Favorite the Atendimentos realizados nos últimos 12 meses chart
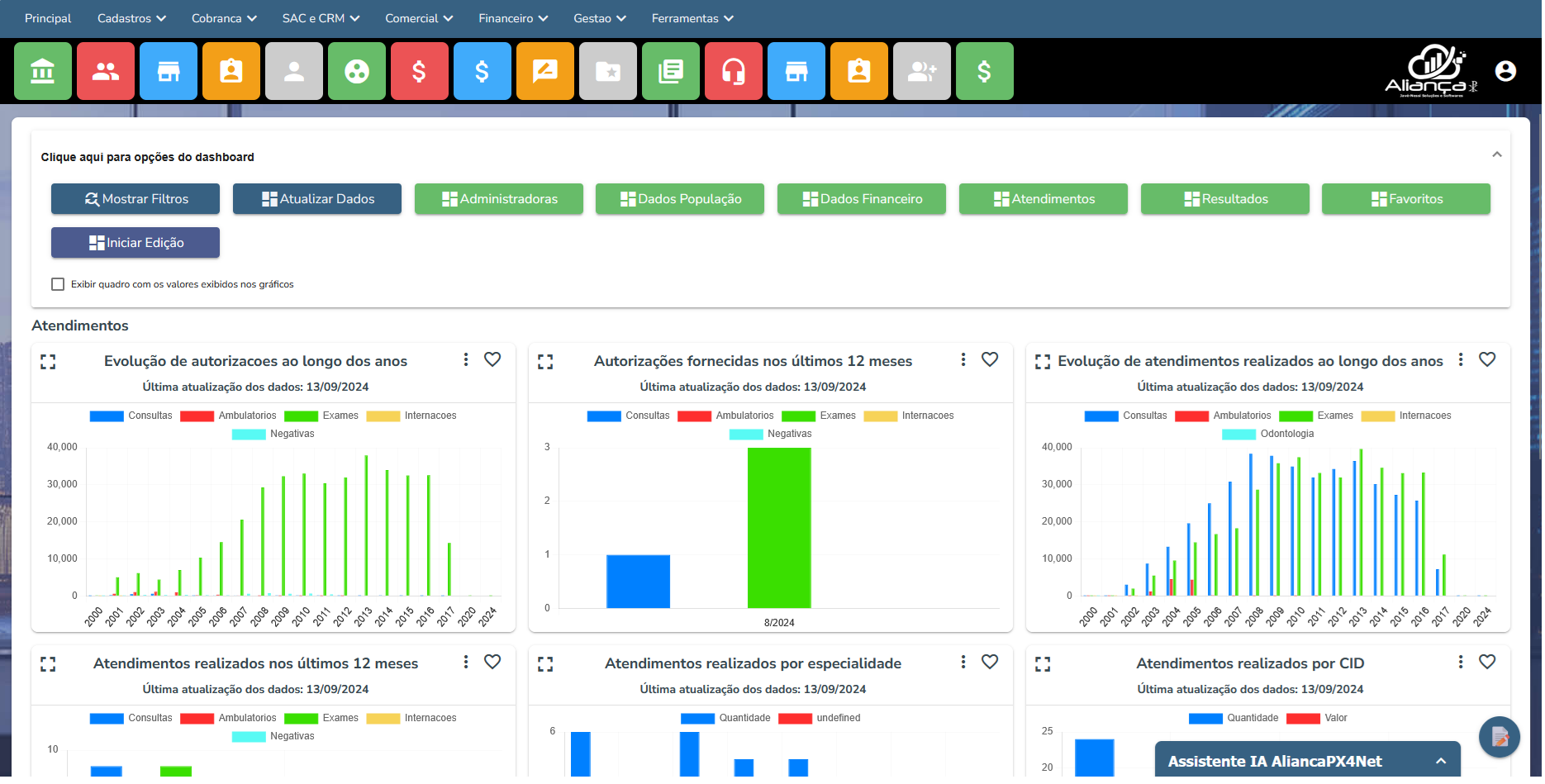The height and width of the screenshot is (784, 1545). point(492,662)
